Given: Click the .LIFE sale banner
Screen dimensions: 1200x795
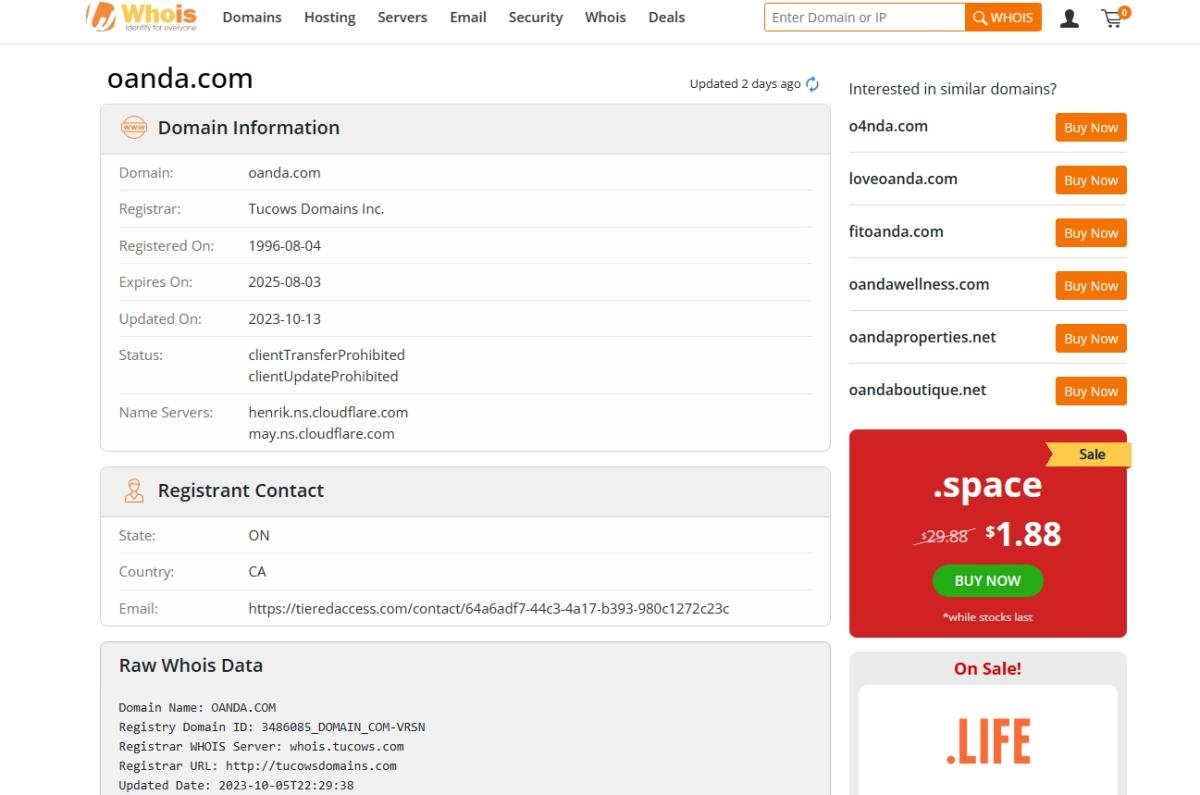Looking at the screenshot, I should coord(987,741).
